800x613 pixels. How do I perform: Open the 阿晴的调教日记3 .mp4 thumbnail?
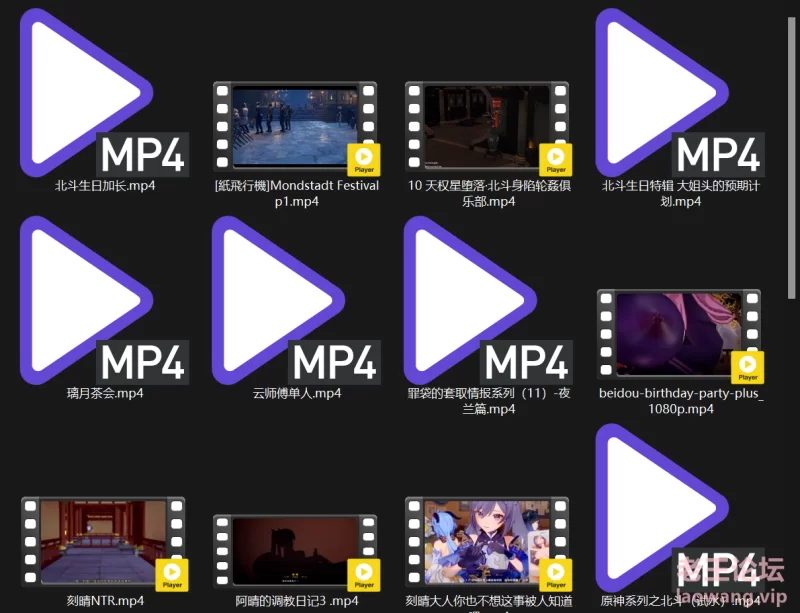(296, 551)
